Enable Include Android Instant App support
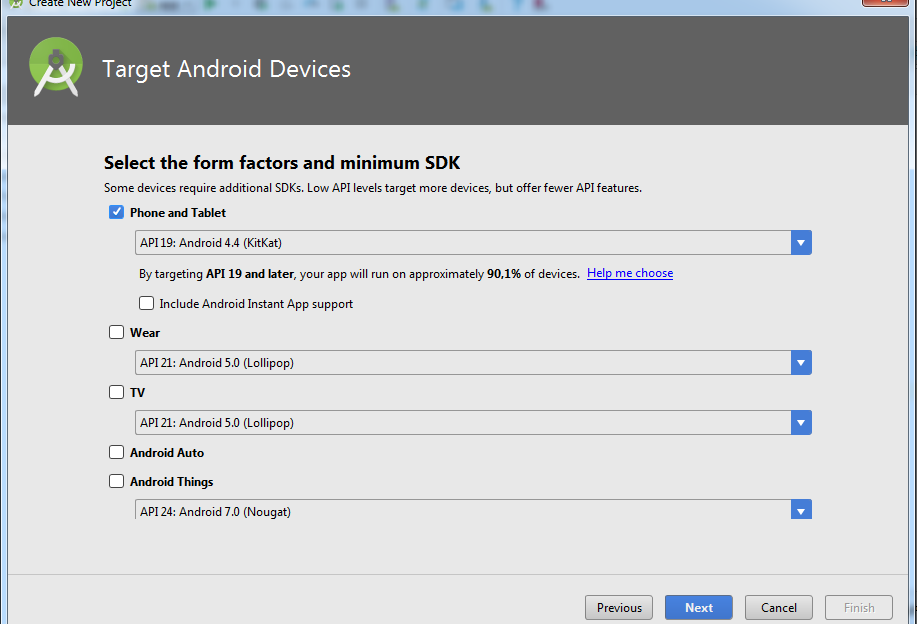The height and width of the screenshot is (624, 917). [x=147, y=303]
